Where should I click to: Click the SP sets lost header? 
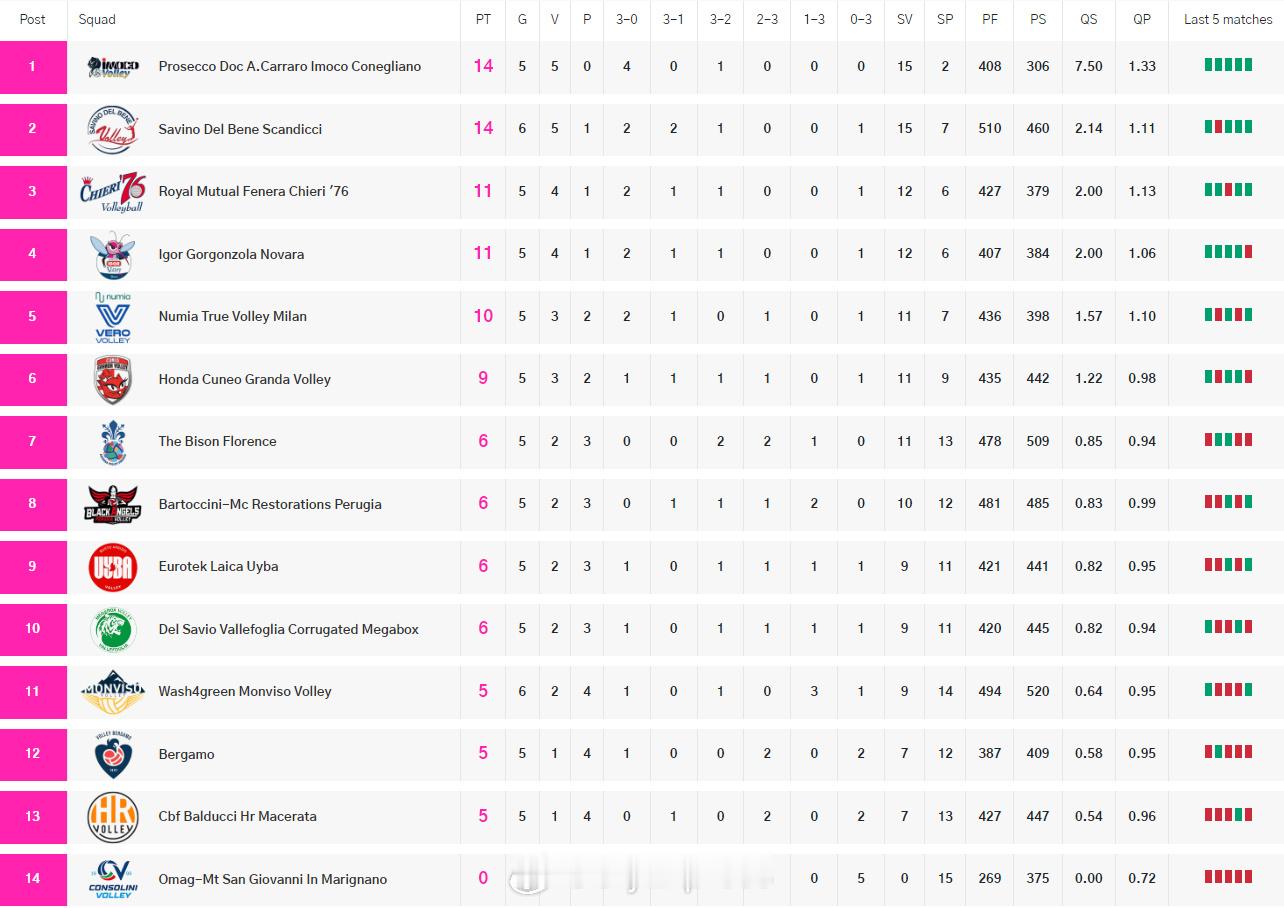pyautogui.click(x=945, y=19)
